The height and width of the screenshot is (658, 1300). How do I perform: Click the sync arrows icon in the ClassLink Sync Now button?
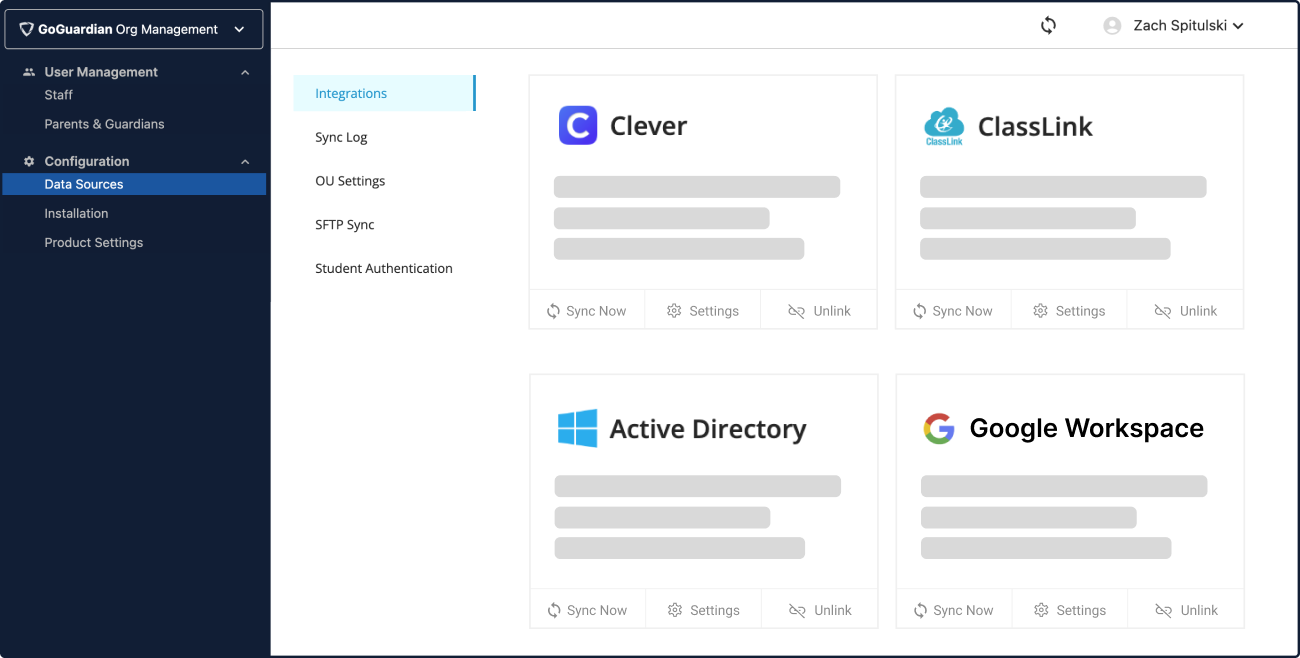pyautogui.click(x=920, y=311)
